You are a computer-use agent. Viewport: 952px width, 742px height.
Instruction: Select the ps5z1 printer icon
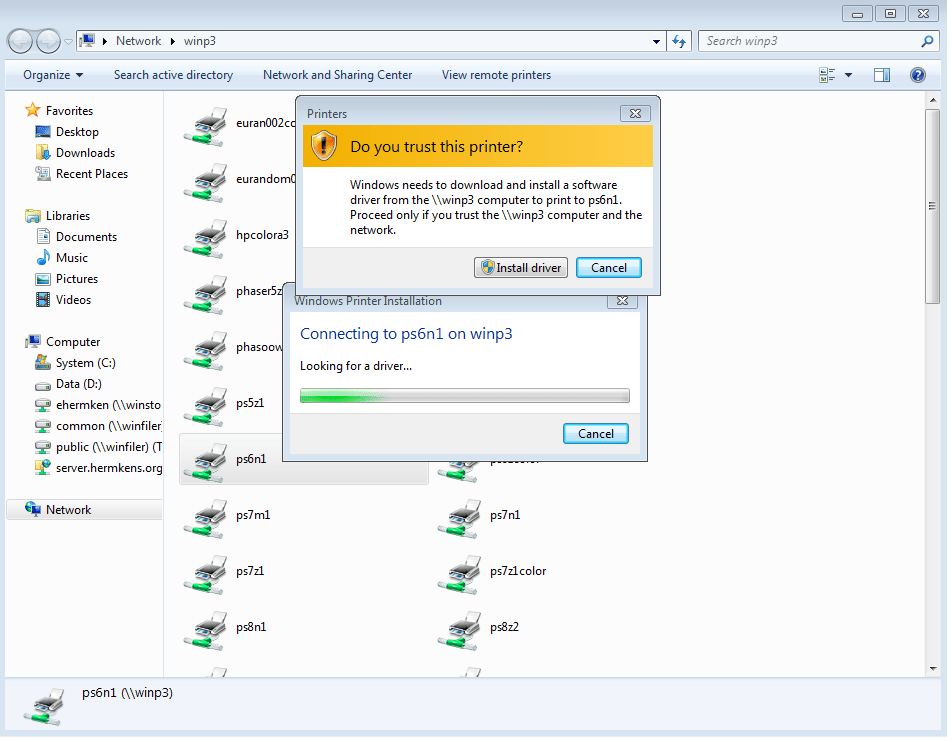tap(206, 406)
